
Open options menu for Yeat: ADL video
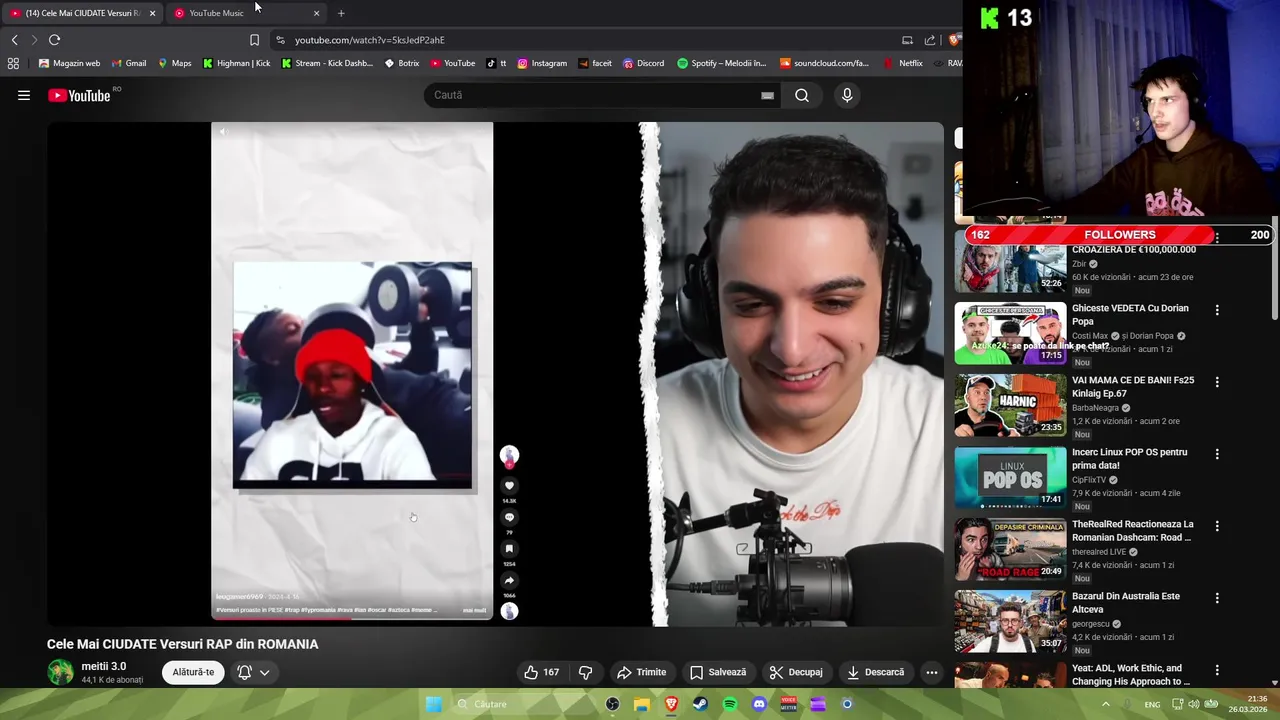1217,670
